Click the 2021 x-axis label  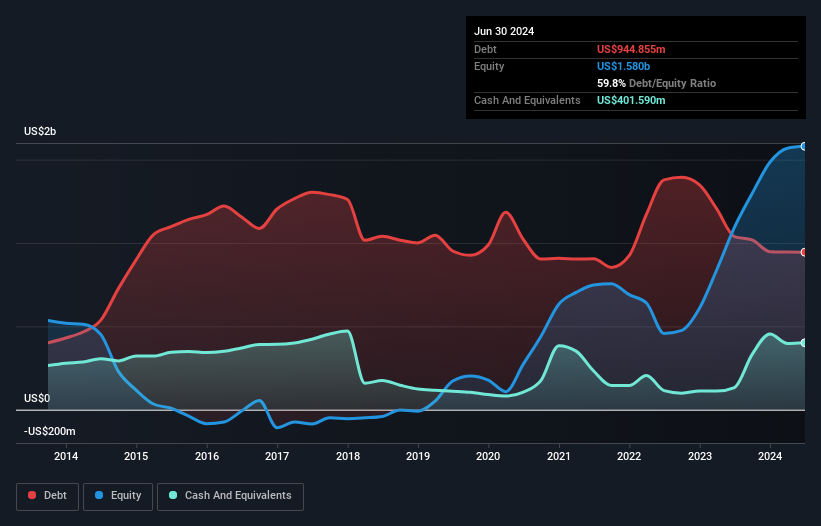point(559,456)
